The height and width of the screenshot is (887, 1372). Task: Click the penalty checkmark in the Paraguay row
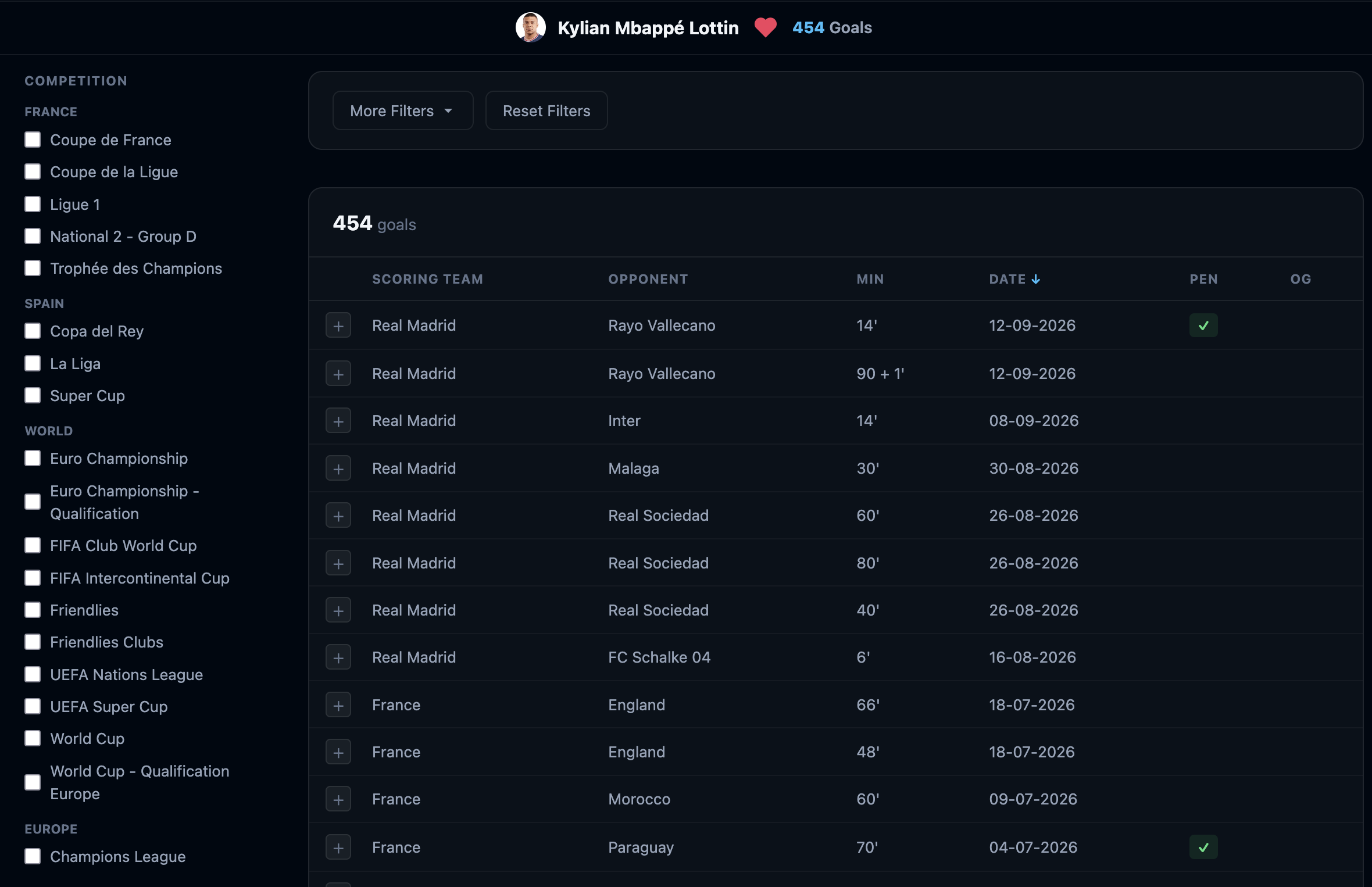click(1203, 847)
